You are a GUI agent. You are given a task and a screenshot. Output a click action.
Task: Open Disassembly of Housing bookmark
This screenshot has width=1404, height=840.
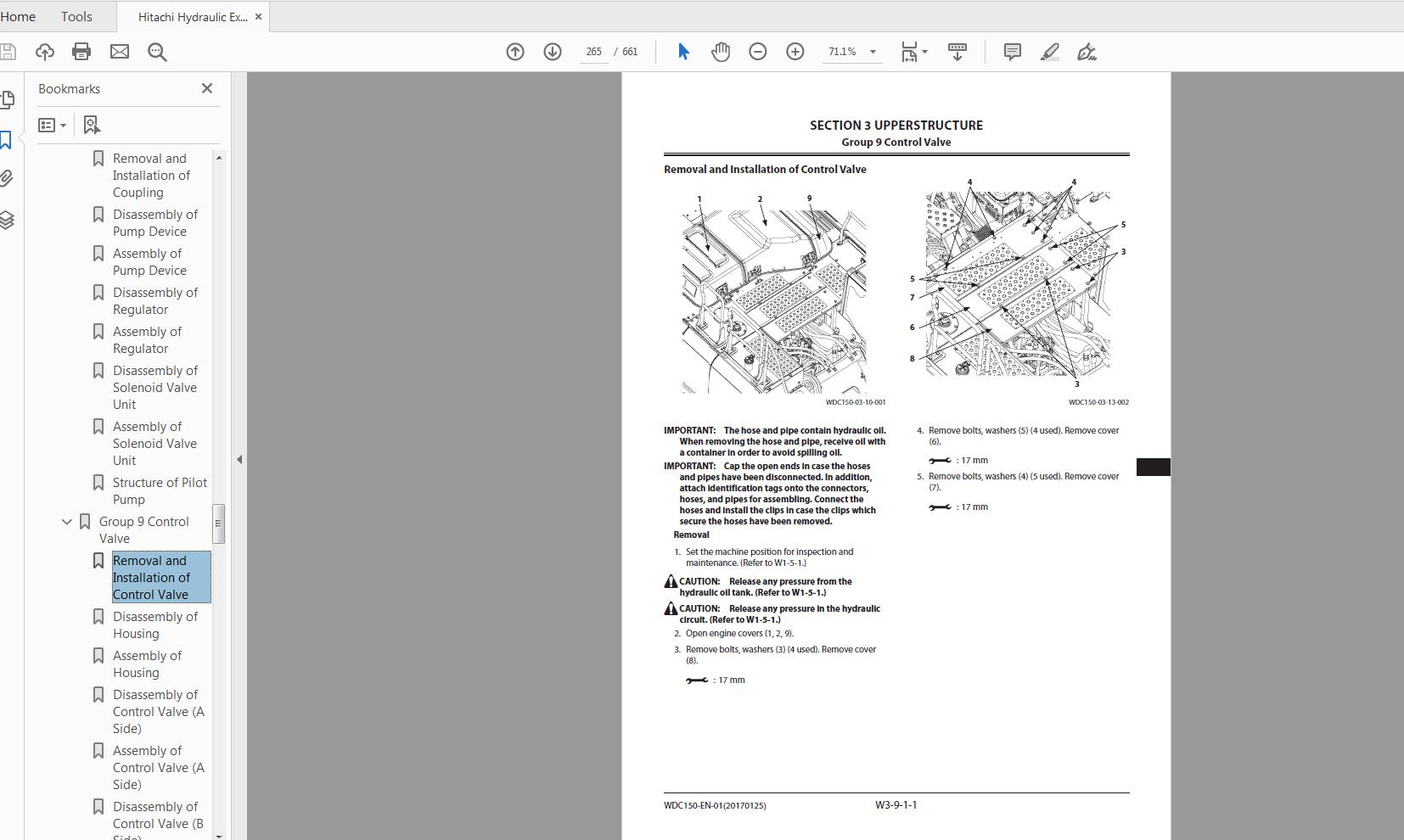point(155,625)
